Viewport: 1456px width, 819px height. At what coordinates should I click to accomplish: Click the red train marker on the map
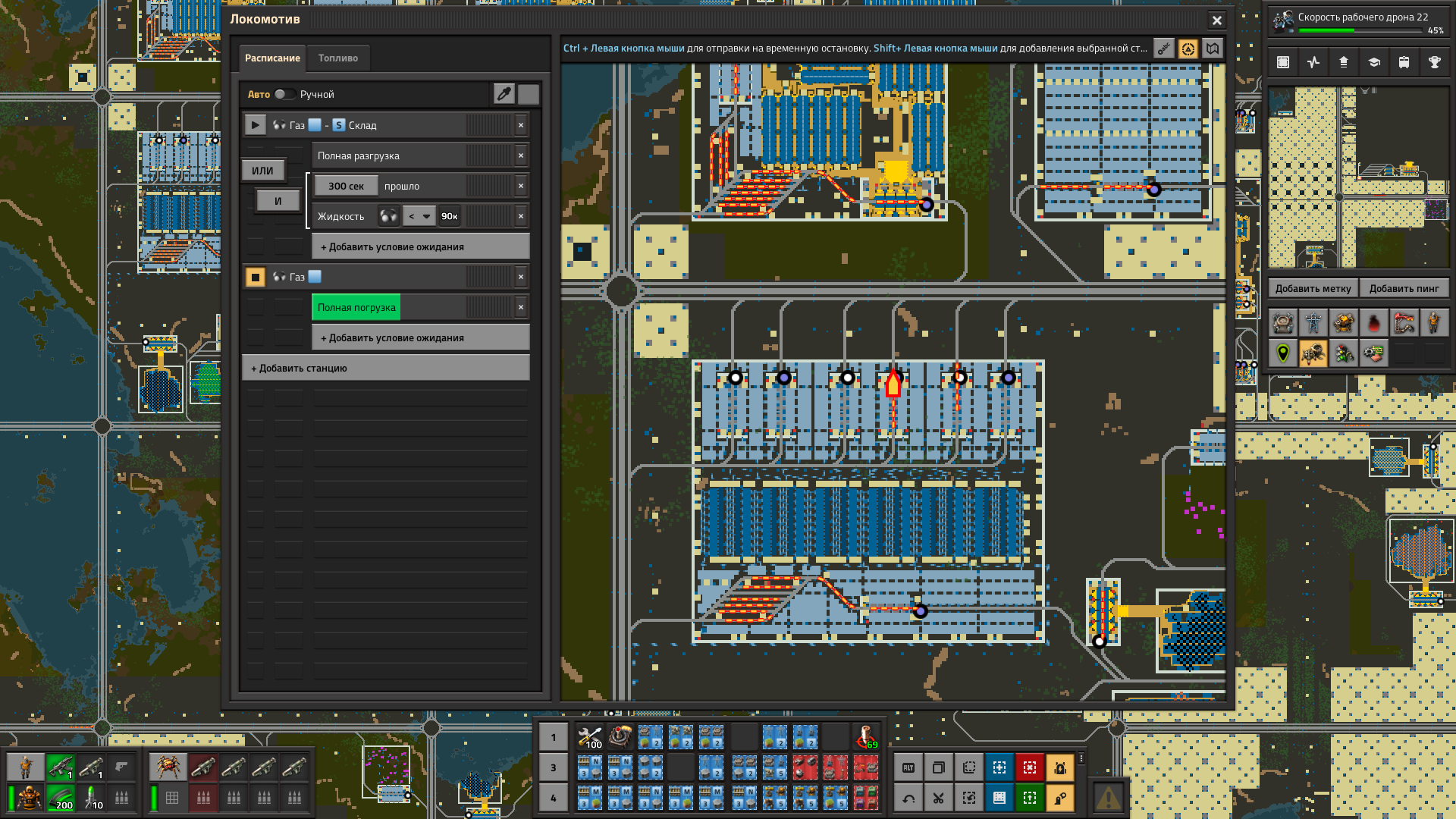(x=893, y=384)
